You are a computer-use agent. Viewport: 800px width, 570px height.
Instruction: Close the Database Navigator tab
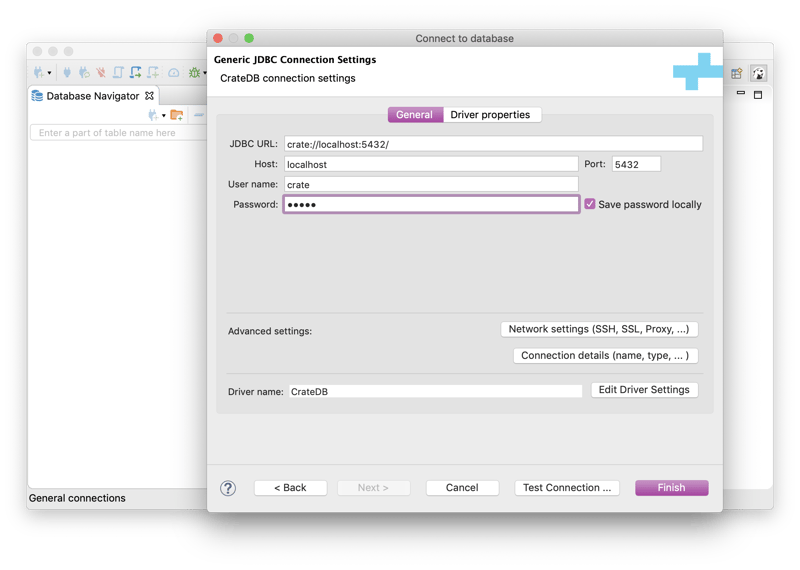coord(149,95)
